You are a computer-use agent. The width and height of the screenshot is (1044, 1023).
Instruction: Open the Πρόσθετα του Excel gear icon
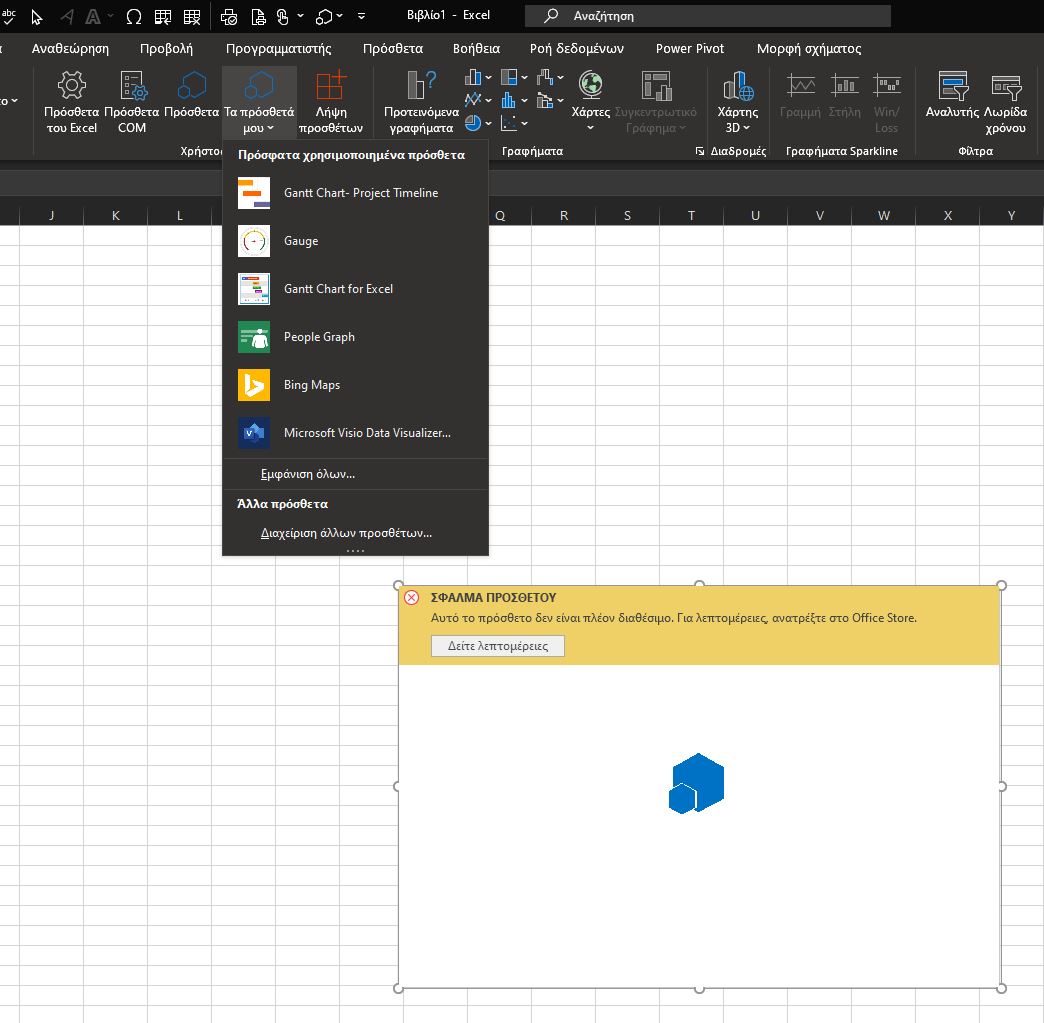(x=71, y=85)
